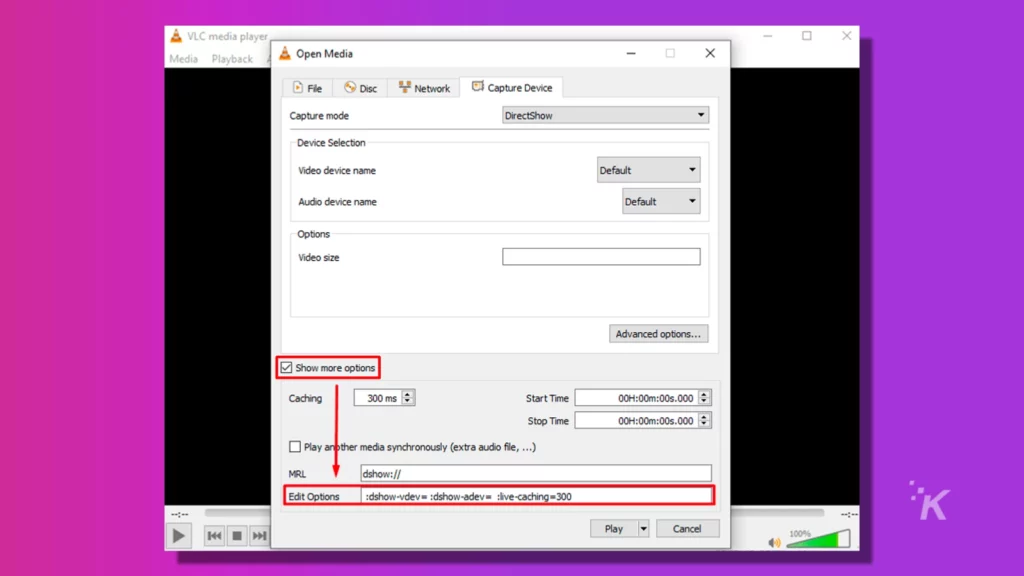Increase Stop Time with up arrow
1024x576 pixels.
tap(704, 417)
